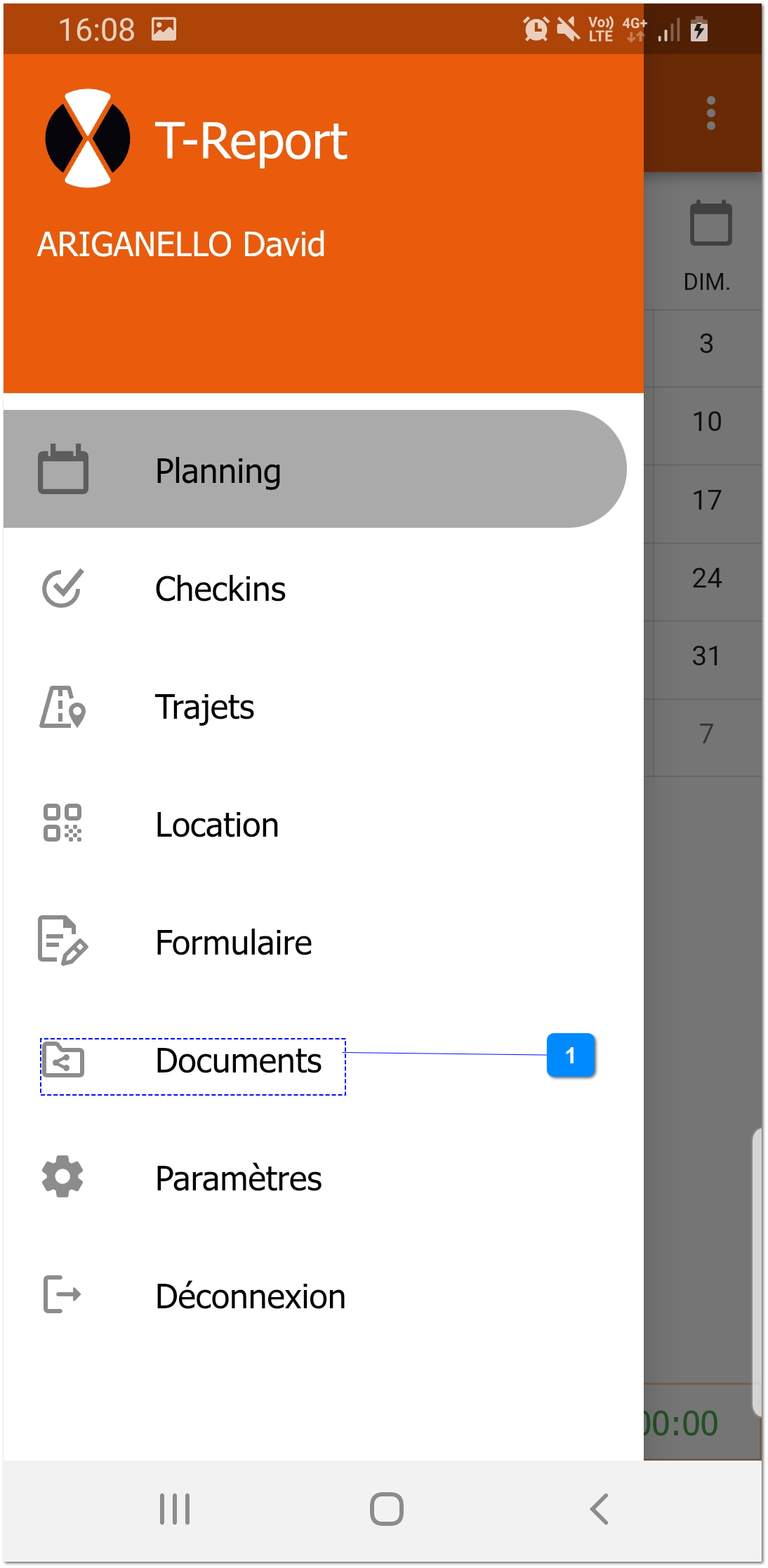Click day 31 on the calendar
The height and width of the screenshot is (1568, 768).
click(710, 655)
